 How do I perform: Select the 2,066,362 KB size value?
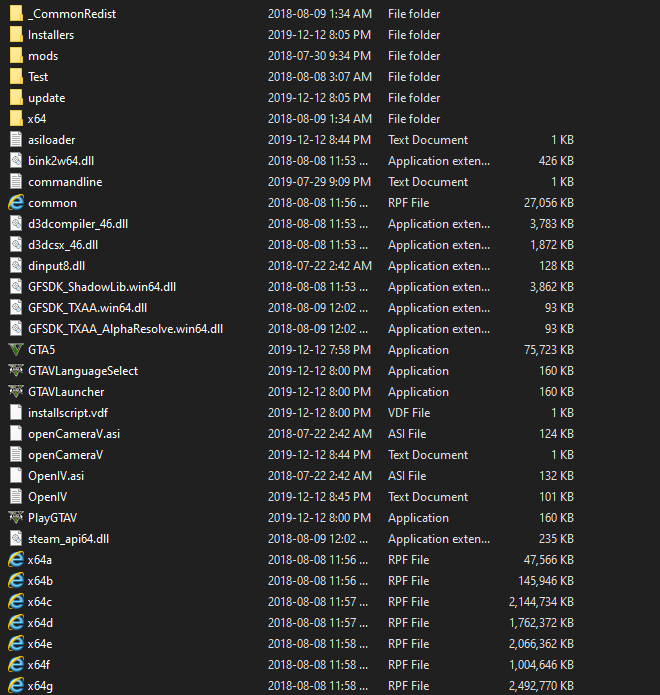click(541, 644)
